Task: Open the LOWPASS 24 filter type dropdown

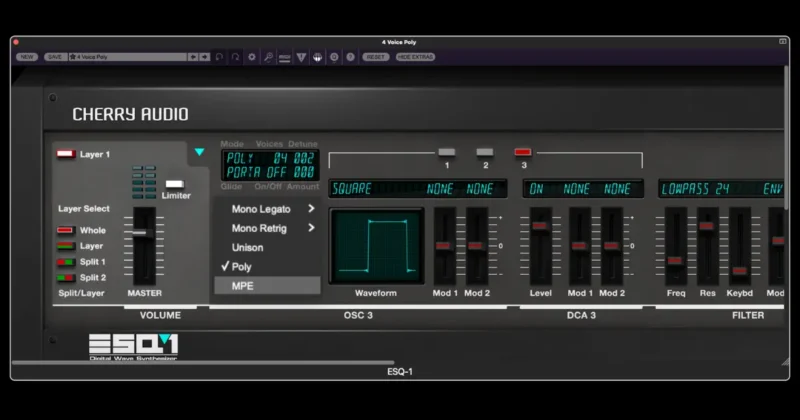Action: (695, 189)
